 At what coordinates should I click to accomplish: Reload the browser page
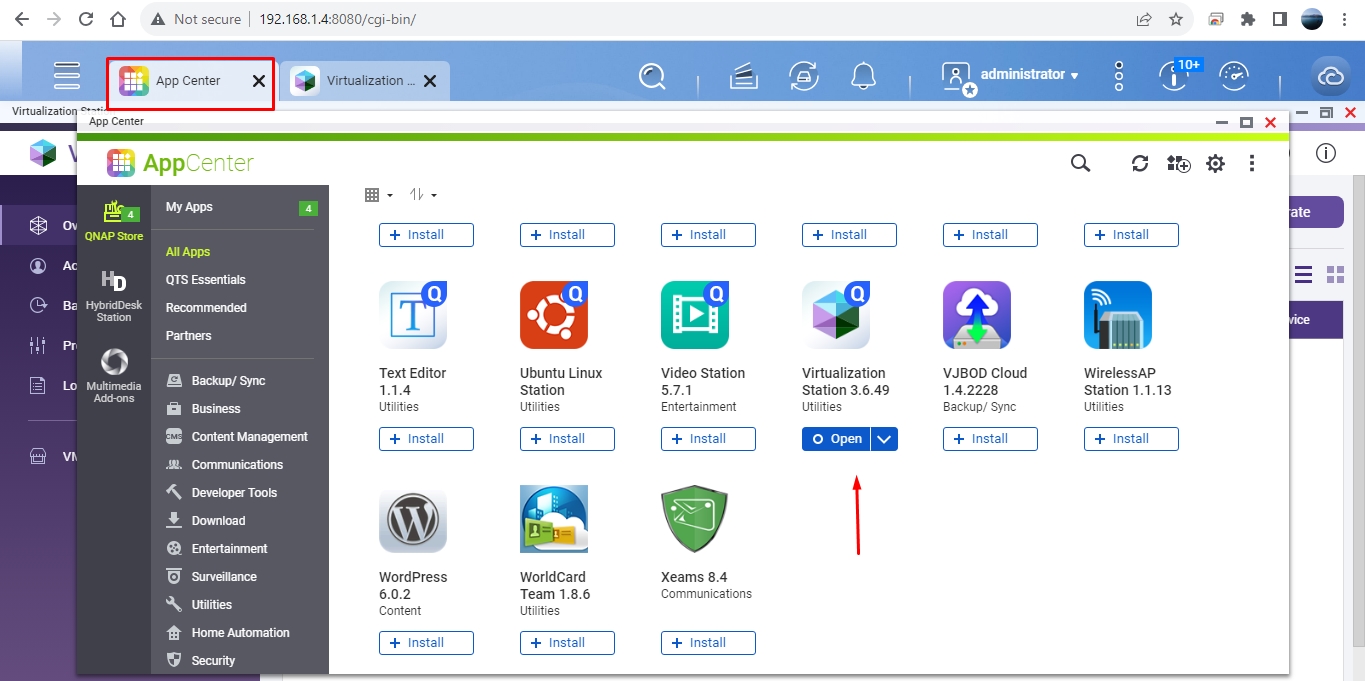tap(86, 19)
